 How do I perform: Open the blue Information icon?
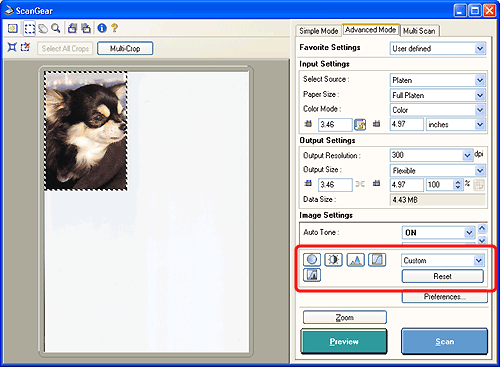(102, 28)
